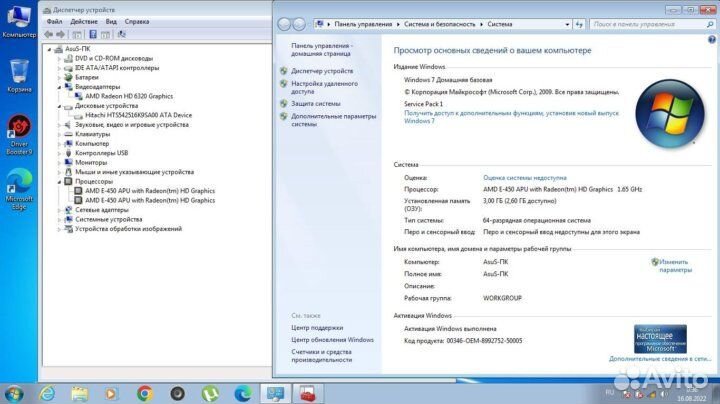This screenshot has height=404, width=720.
Task: Select first AMD E-450 APU processor entry
Action: click(150, 191)
